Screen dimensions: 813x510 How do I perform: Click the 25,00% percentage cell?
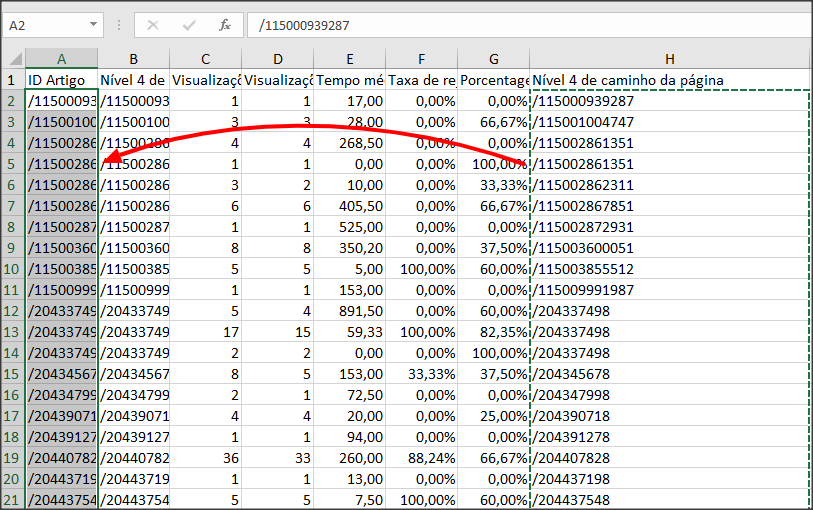pos(494,416)
